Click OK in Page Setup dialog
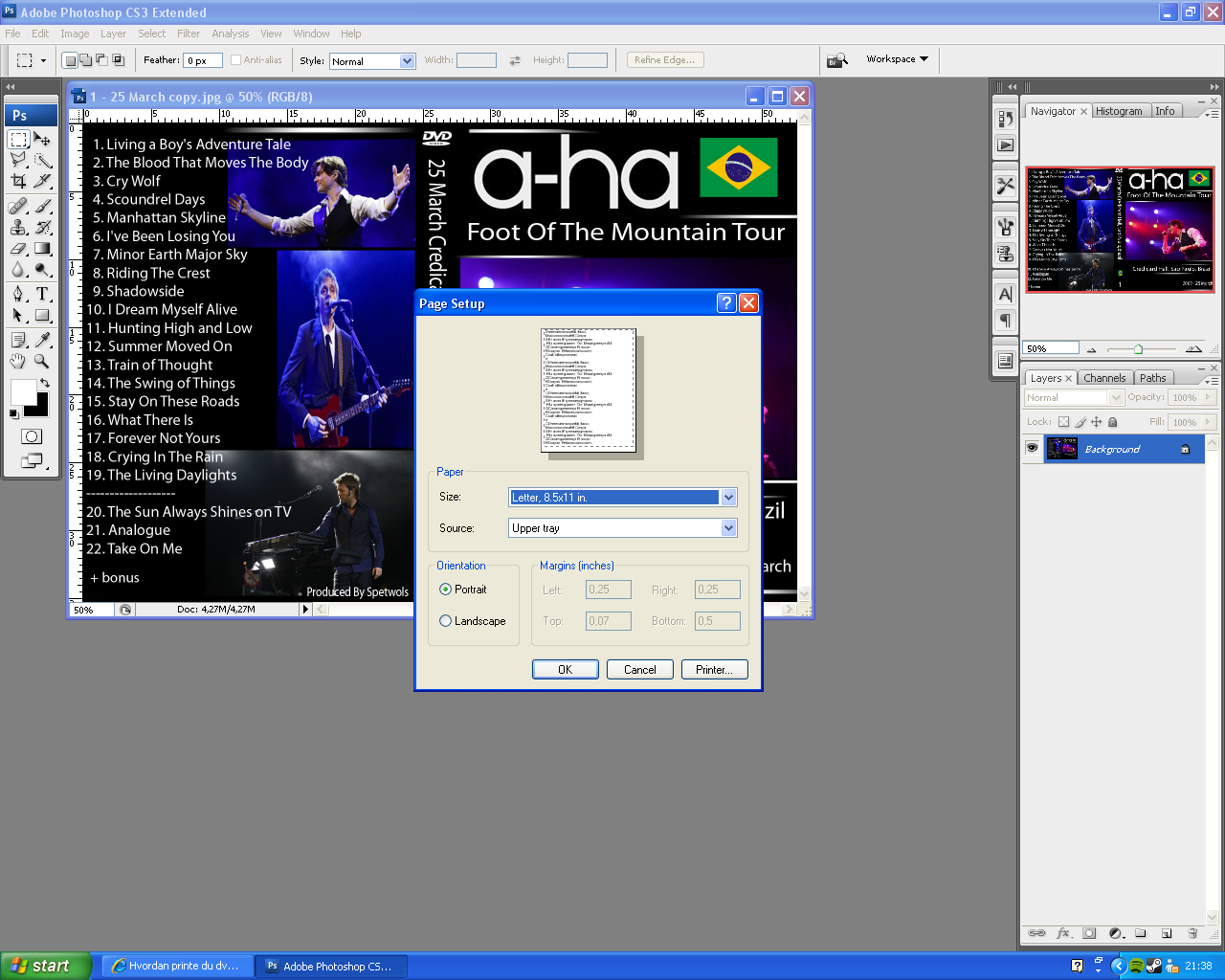 coord(566,670)
